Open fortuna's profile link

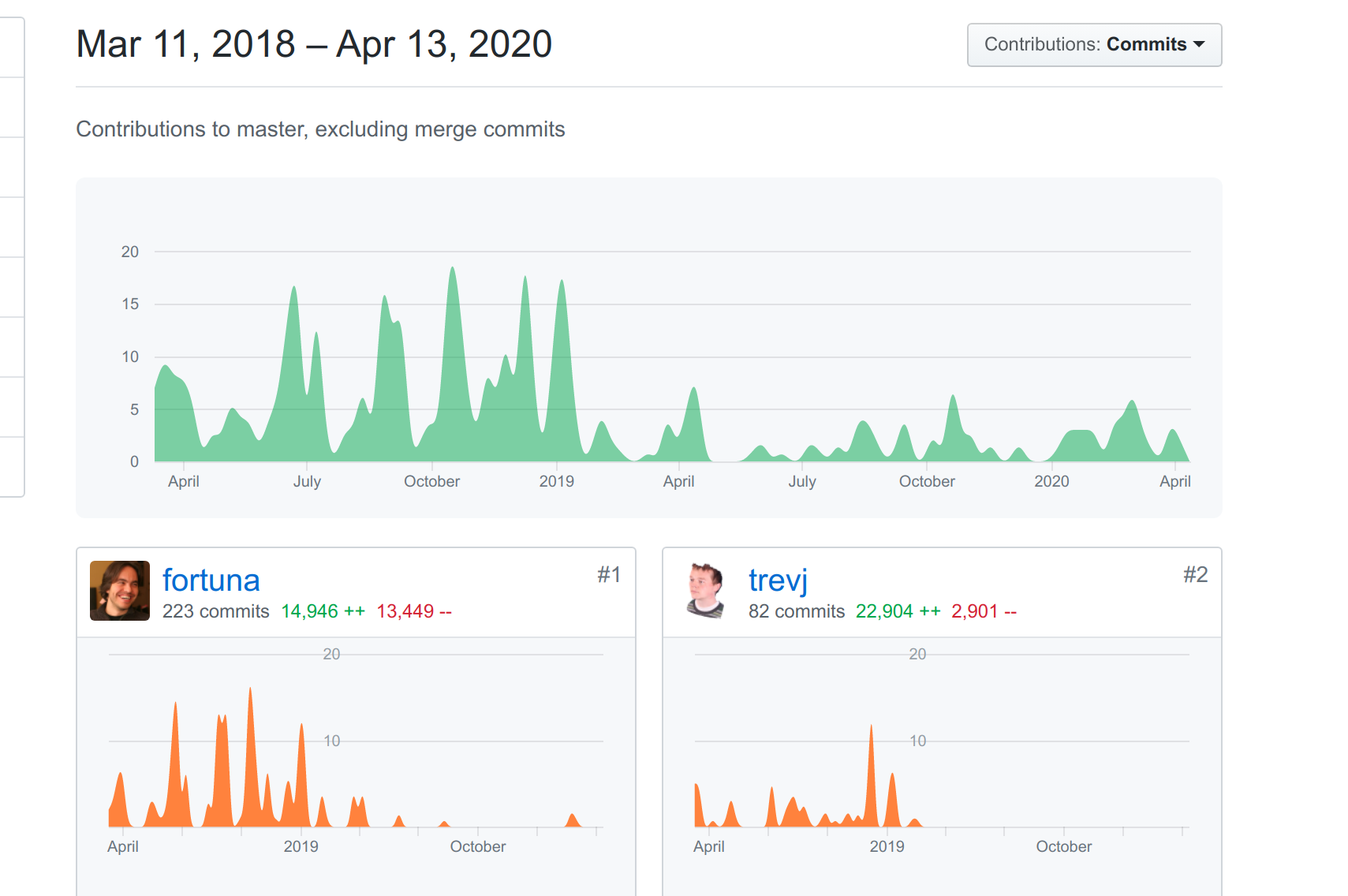click(x=211, y=581)
